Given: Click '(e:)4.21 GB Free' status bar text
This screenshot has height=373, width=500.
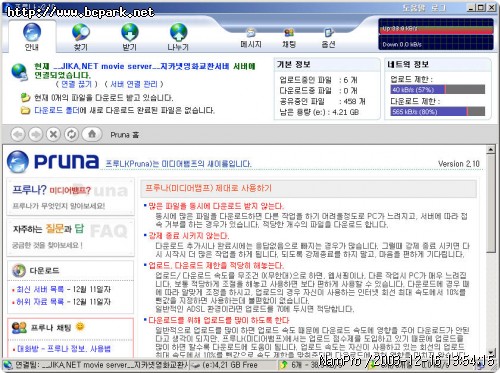Looking at the screenshot, I should pyautogui.click(x=230, y=365).
